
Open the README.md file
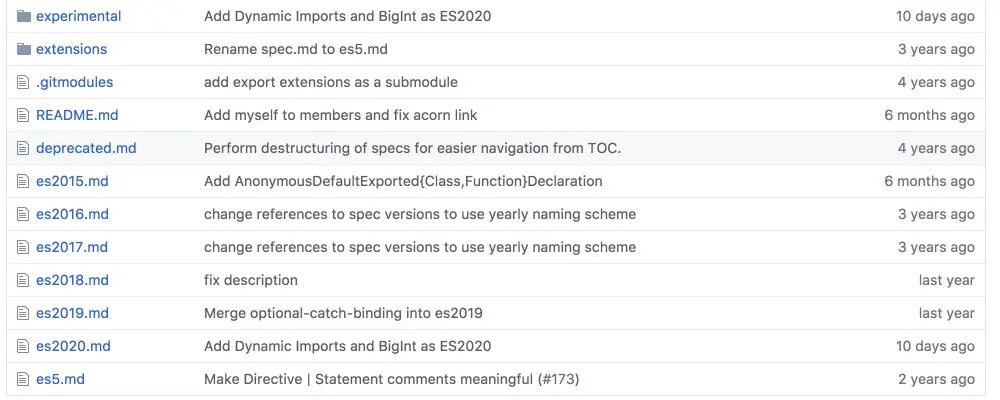77,115
